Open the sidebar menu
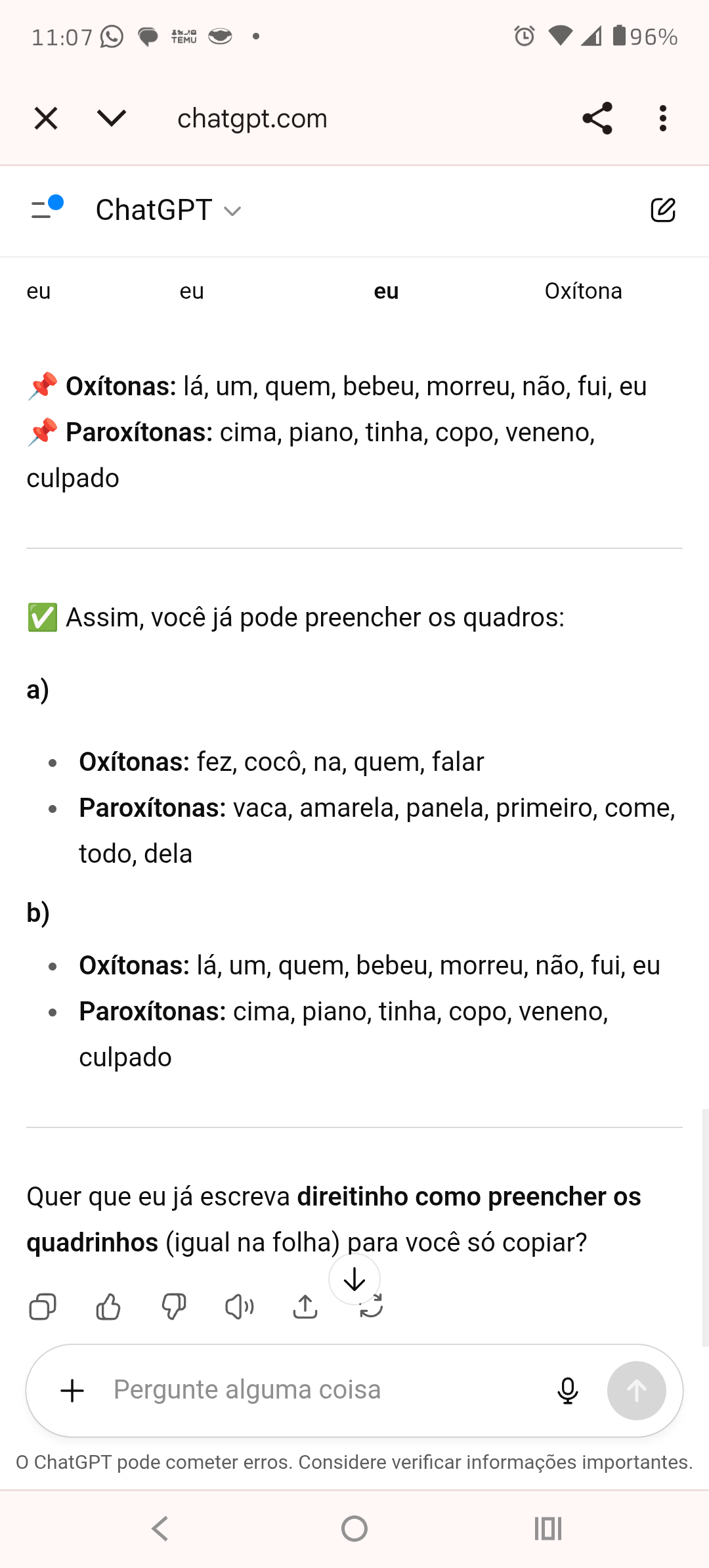 tap(46, 209)
